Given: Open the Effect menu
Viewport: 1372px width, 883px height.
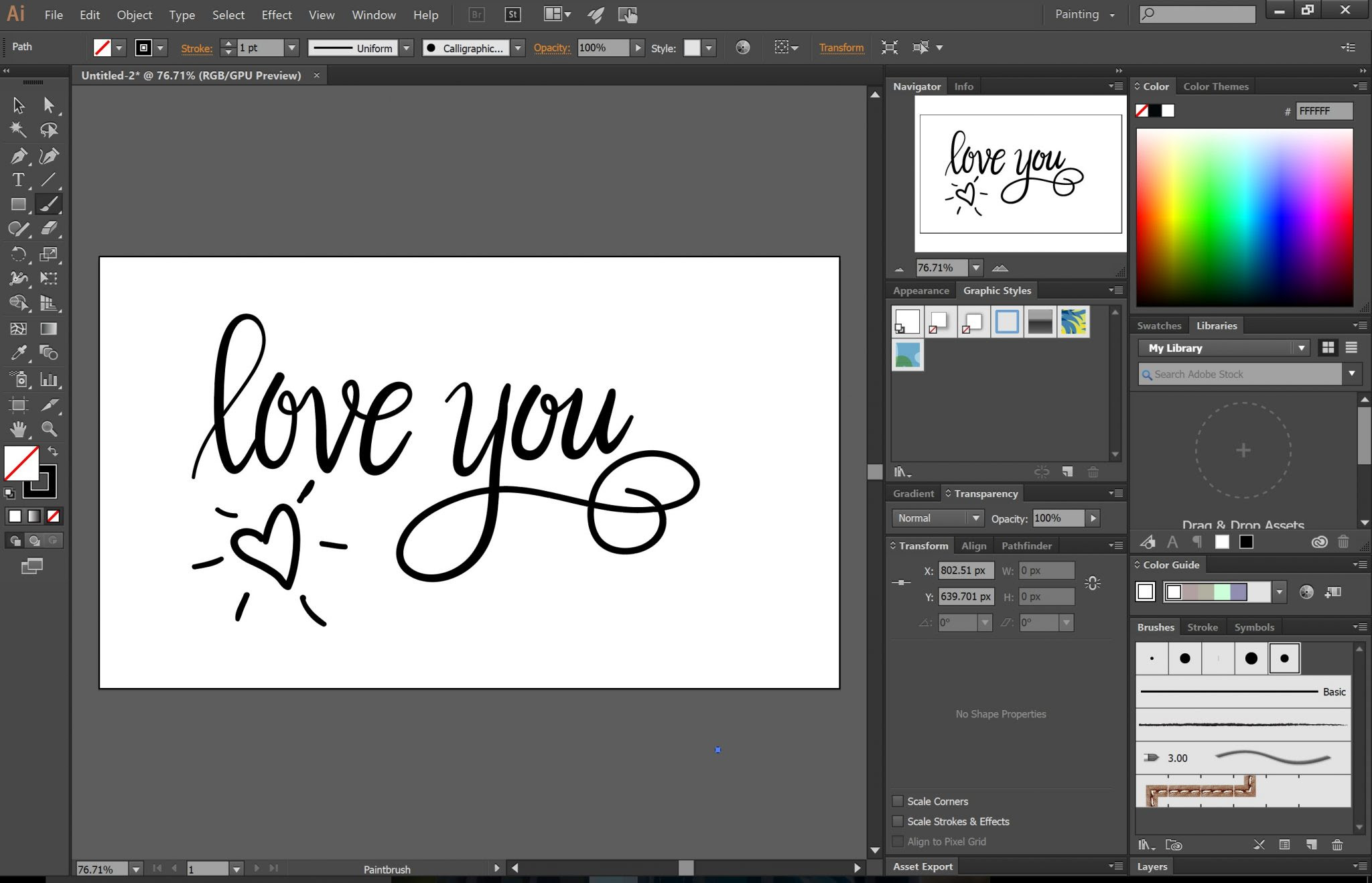Looking at the screenshot, I should point(276,15).
